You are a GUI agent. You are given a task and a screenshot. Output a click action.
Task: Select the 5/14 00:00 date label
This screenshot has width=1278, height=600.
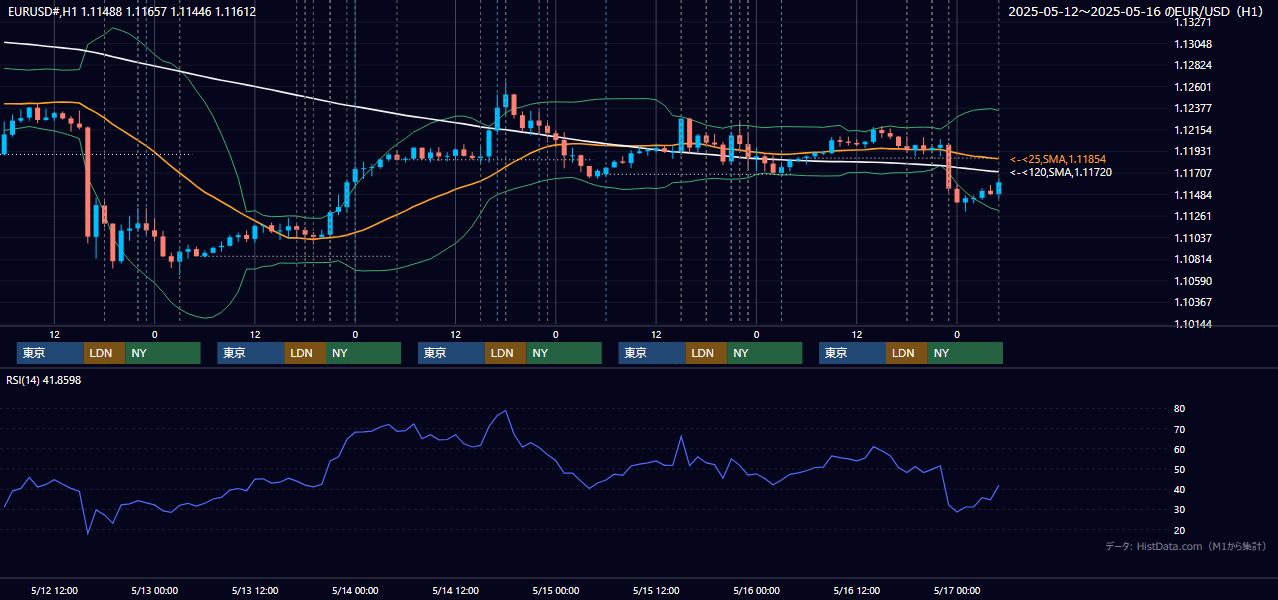[x=355, y=590]
